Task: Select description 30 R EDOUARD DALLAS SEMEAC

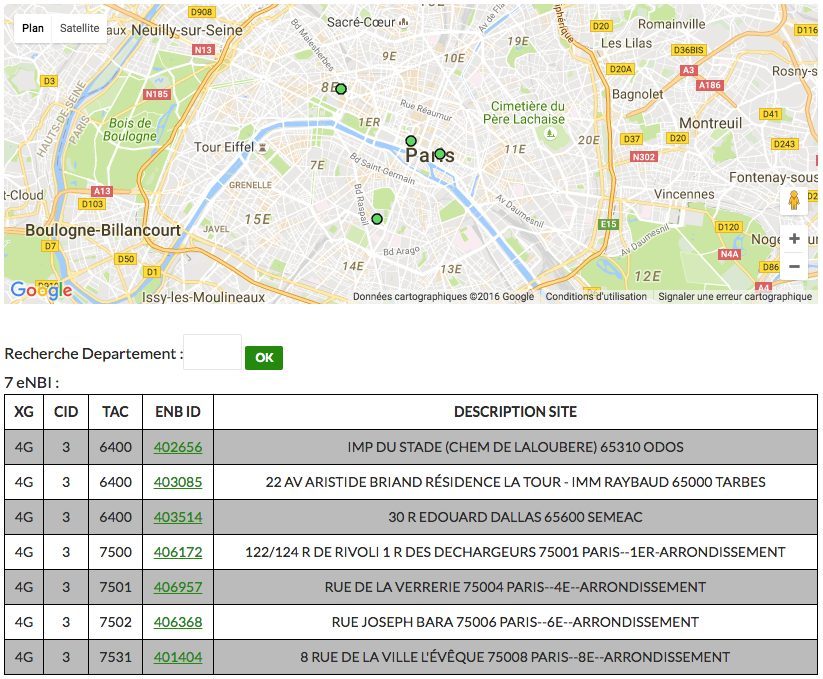Action: [x=515, y=517]
